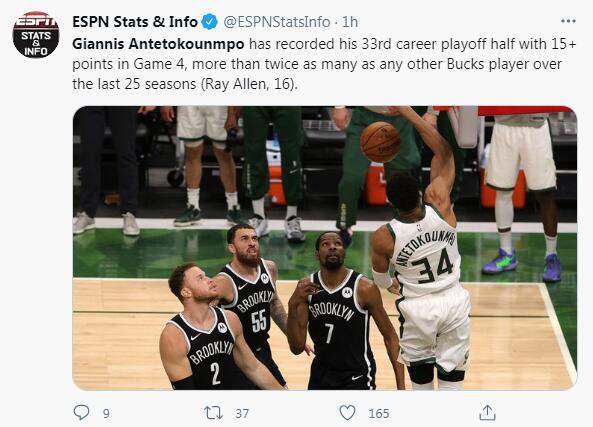Open the @ESPNStatsInfo handle link

click(x=277, y=22)
